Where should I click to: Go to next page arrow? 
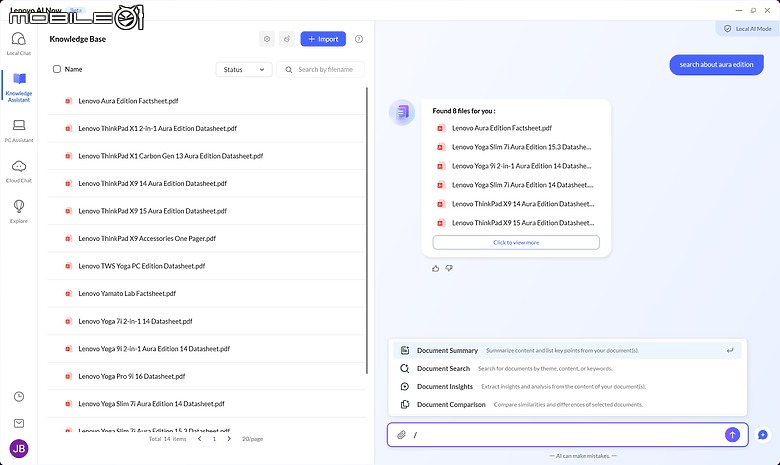point(229,439)
